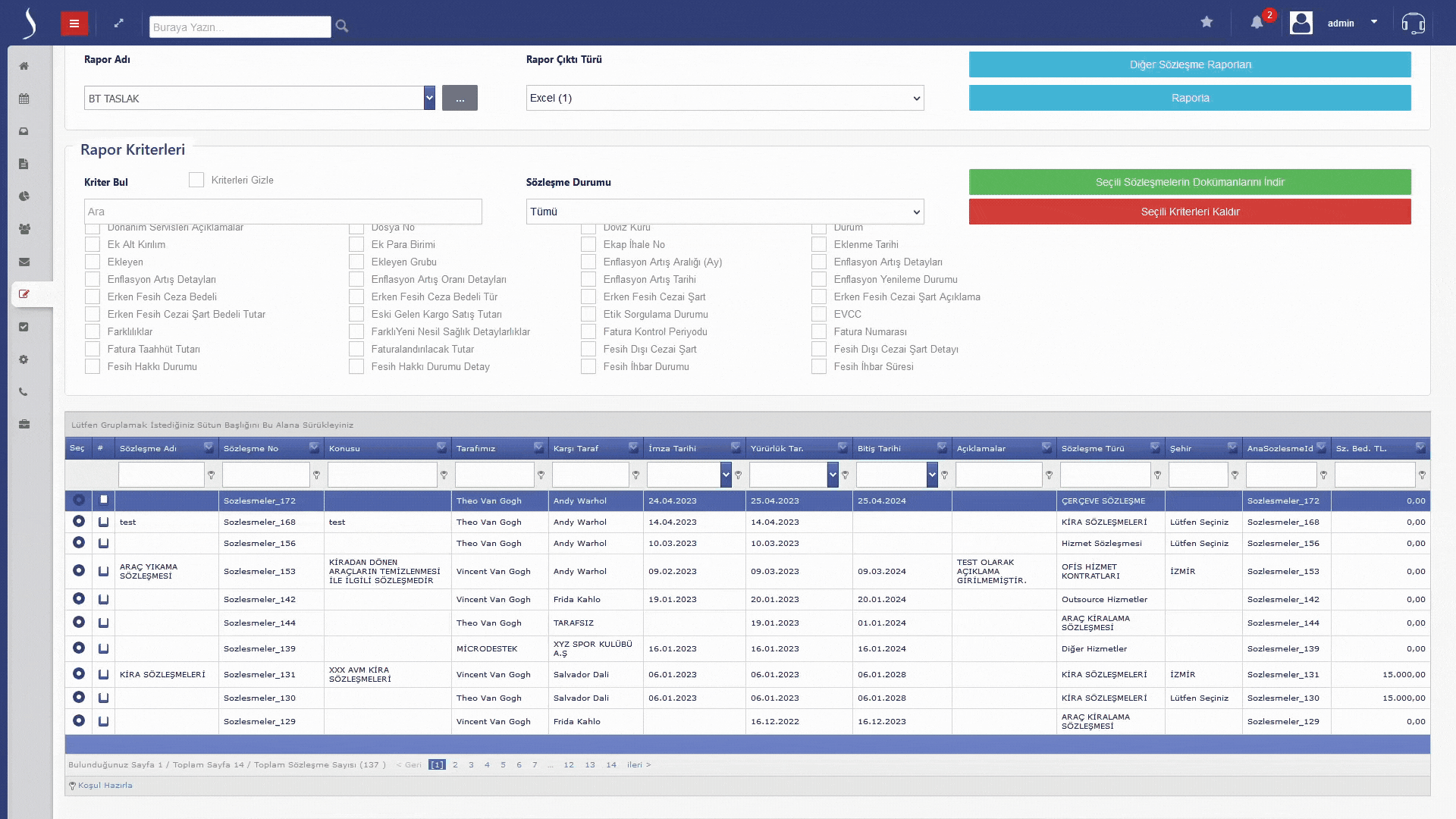Open the notifications bell
This screenshot has height=819, width=1456.
click(1257, 22)
